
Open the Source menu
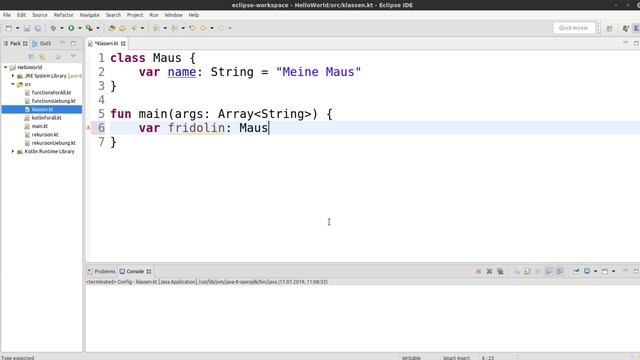tap(40, 15)
